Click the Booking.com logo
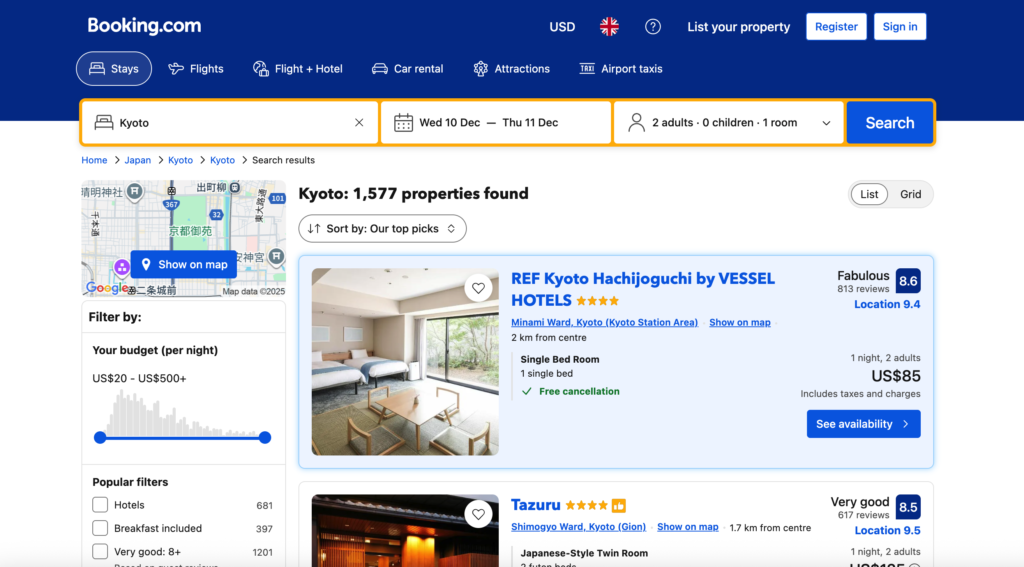1024x567 pixels. (144, 26)
